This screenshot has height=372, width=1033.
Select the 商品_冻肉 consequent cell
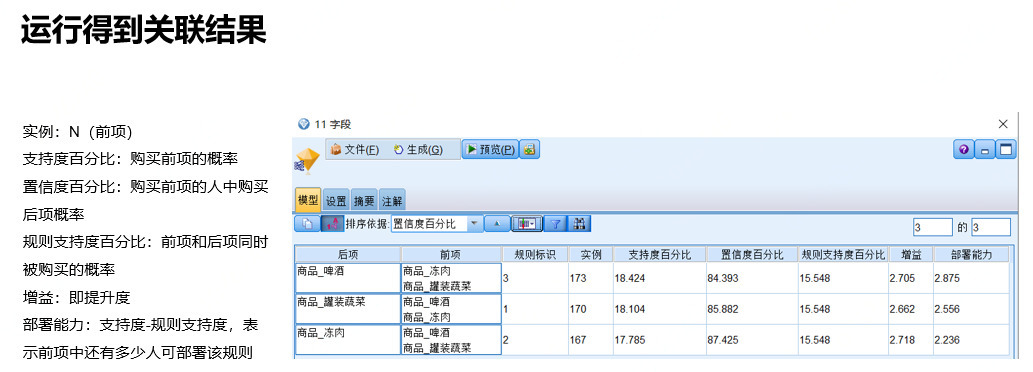point(347,340)
